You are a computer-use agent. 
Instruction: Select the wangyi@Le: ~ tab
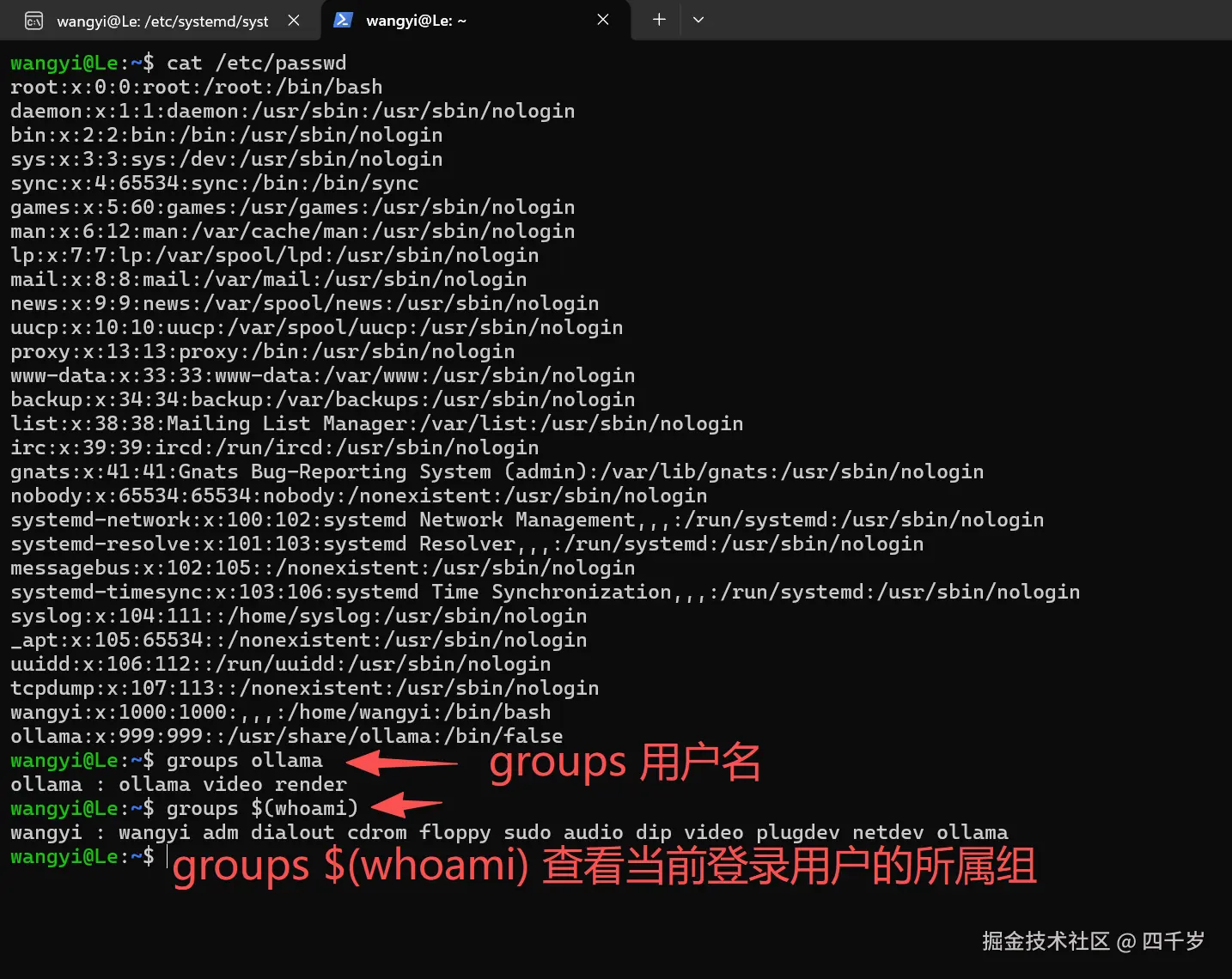tap(418, 20)
